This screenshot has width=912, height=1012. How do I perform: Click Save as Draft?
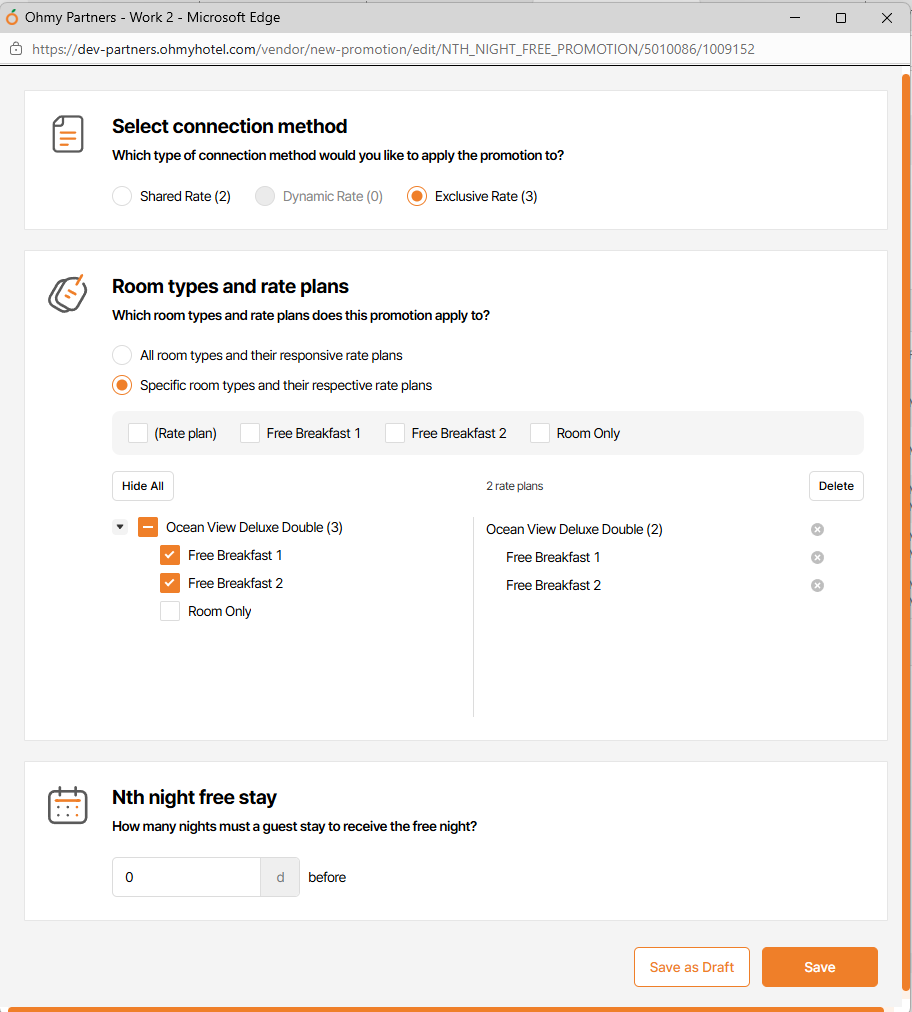(692, 967)
